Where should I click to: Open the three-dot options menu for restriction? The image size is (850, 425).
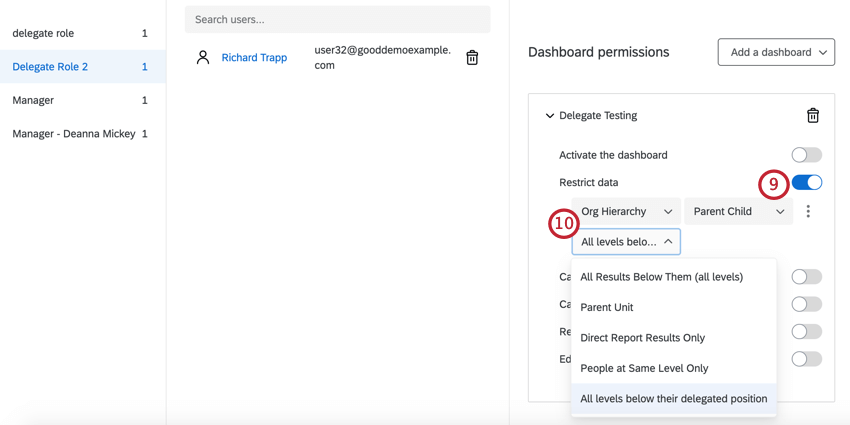click(x=808, y=212)
